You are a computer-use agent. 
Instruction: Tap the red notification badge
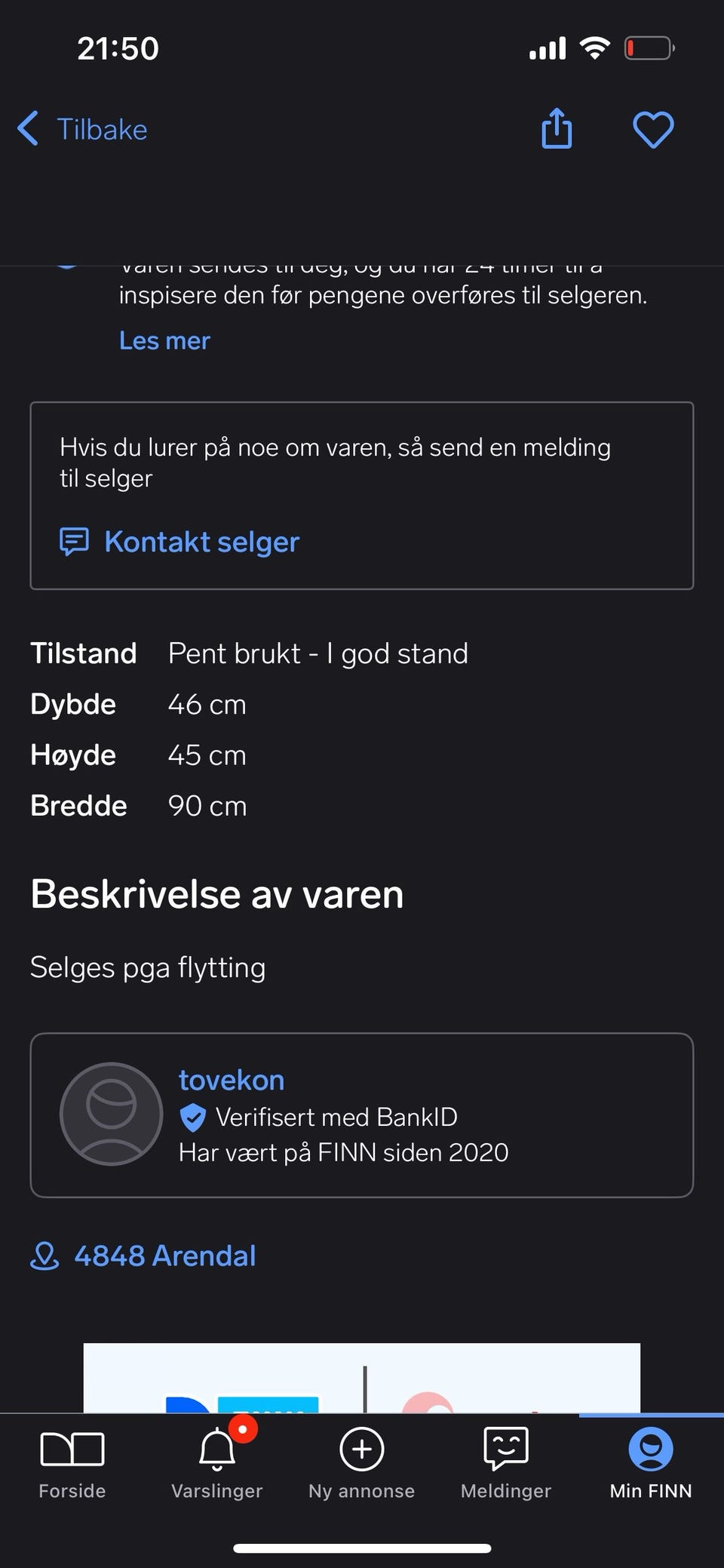[x=243, y=1429]
